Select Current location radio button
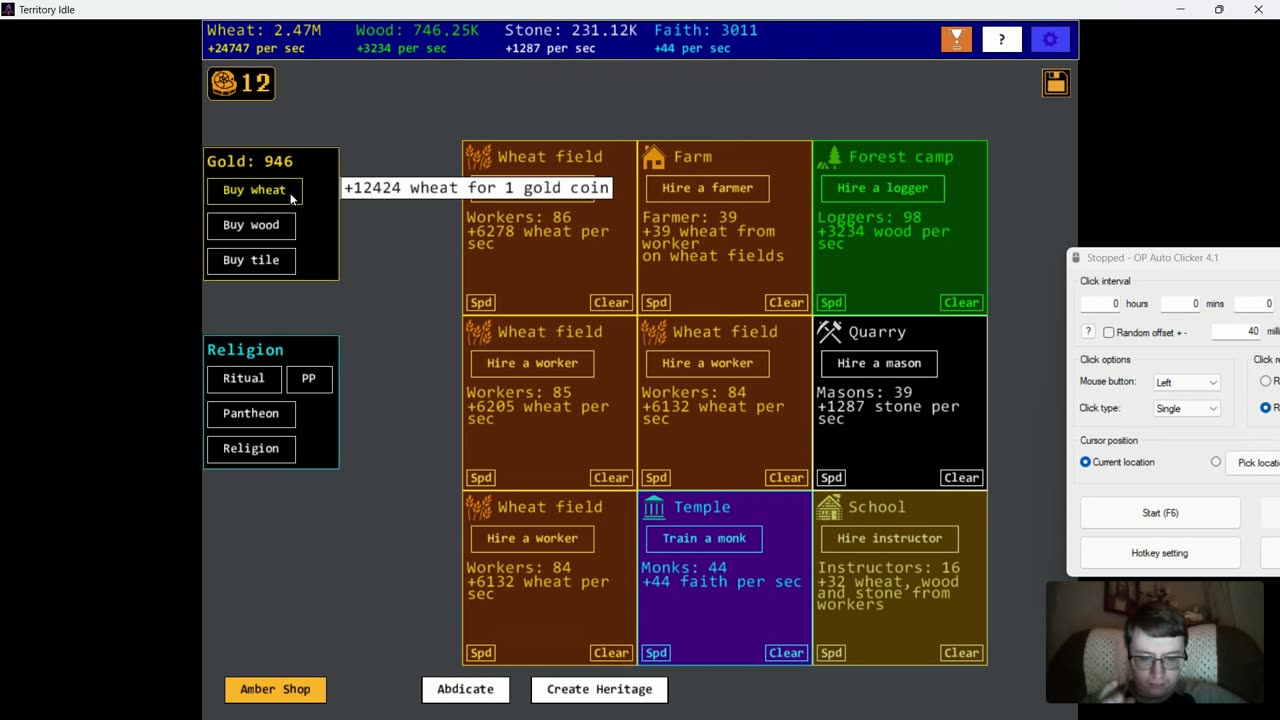The width and height of the screenshot is (1280, 720). pyautogui.click(x=1085, y=462)
